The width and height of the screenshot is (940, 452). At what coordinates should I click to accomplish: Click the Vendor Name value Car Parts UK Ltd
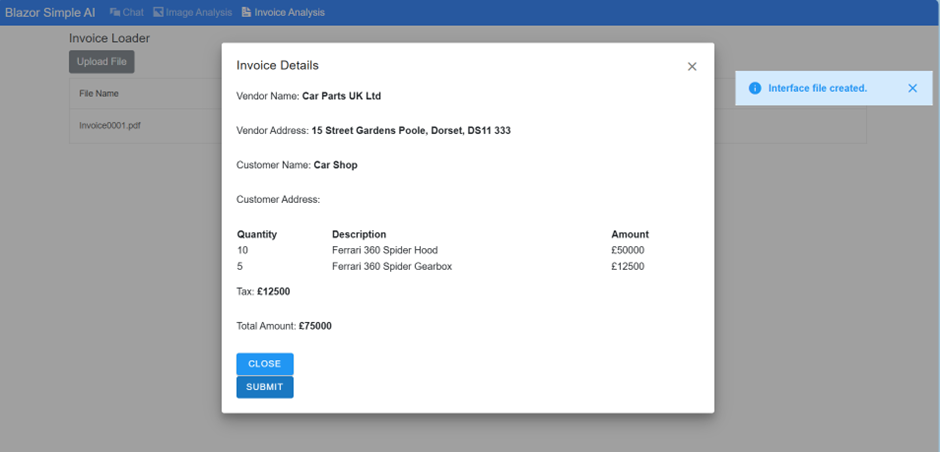click(341, 96)
